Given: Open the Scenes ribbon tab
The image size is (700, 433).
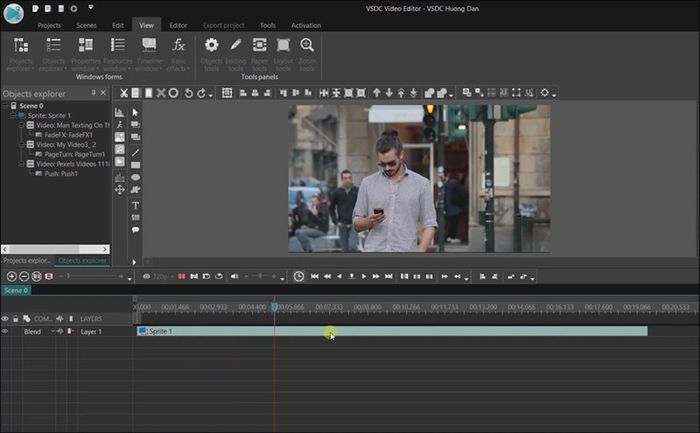Looking at the screenshot, I should click(87, 25).
